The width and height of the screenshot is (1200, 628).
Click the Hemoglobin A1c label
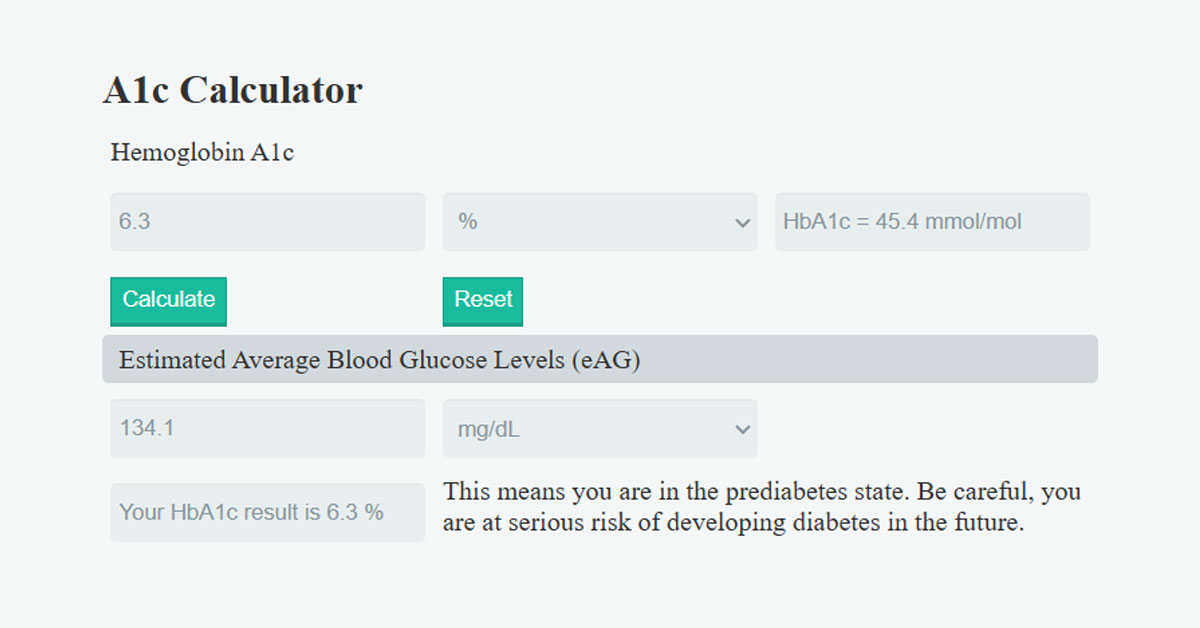click(x=202, y=152)
